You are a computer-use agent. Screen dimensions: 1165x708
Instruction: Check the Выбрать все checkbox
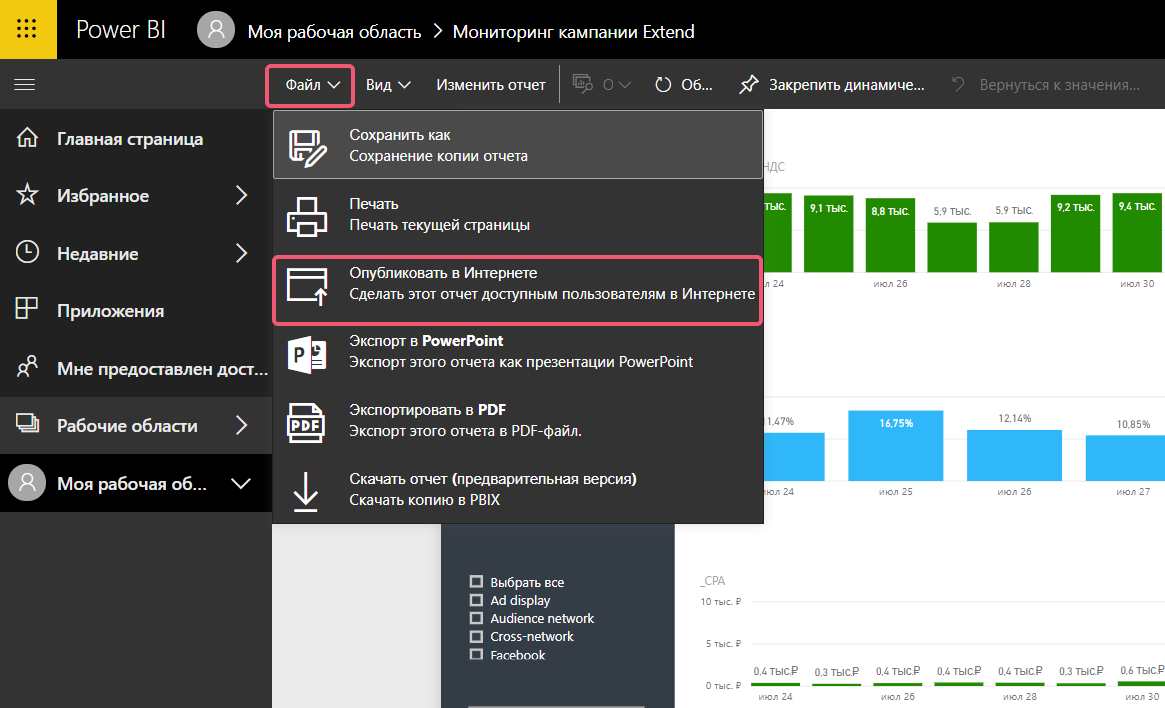tap(476, 582)
